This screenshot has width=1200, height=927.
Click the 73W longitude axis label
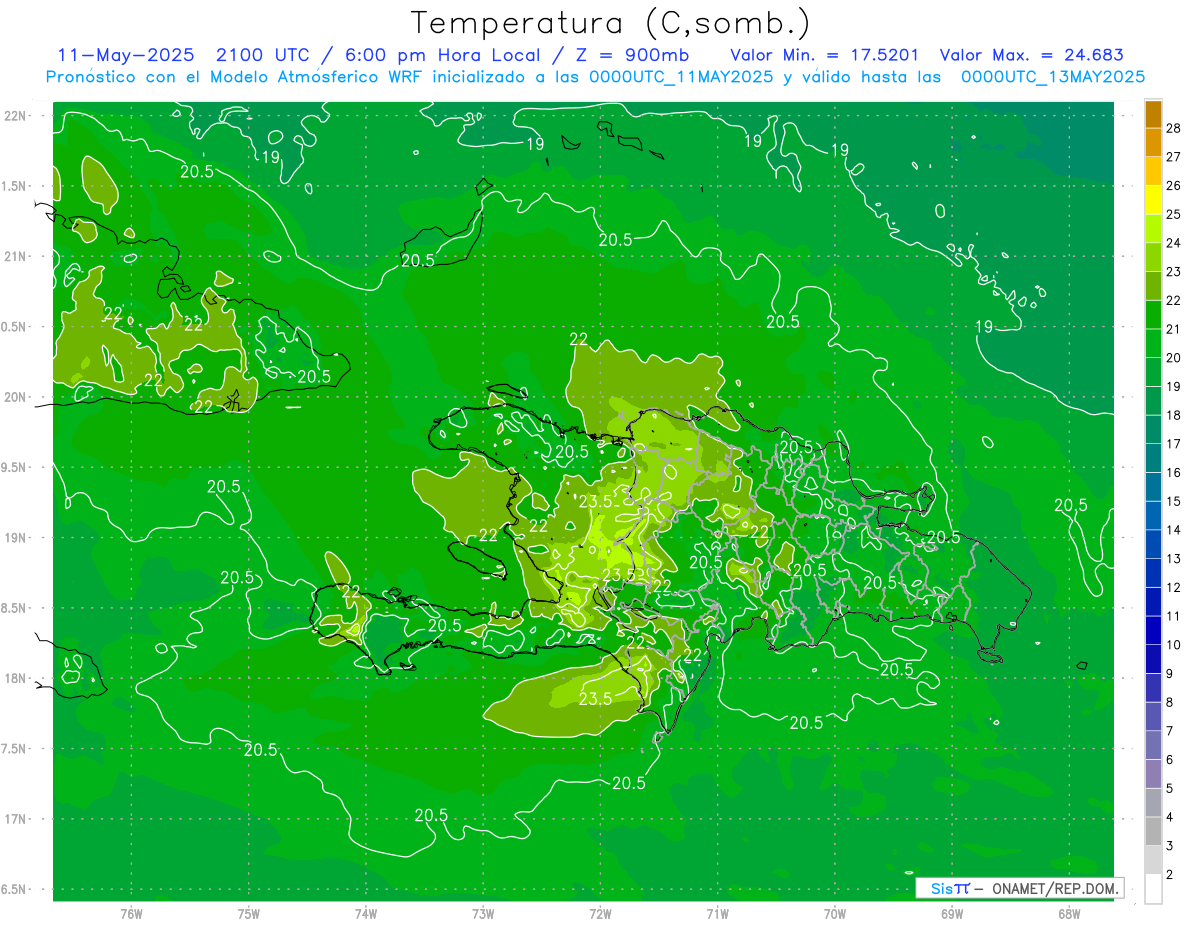tap(483, 913)
